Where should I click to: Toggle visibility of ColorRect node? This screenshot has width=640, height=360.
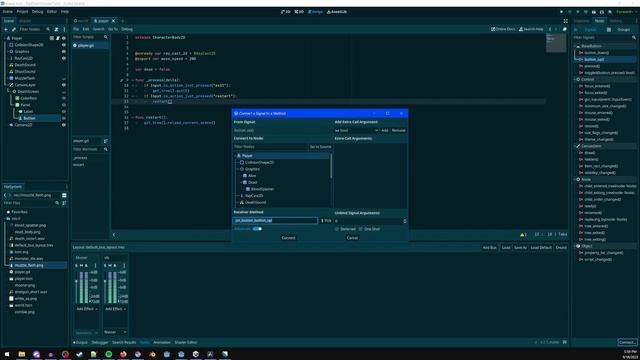pyautogui.click(x=64, y=98)
